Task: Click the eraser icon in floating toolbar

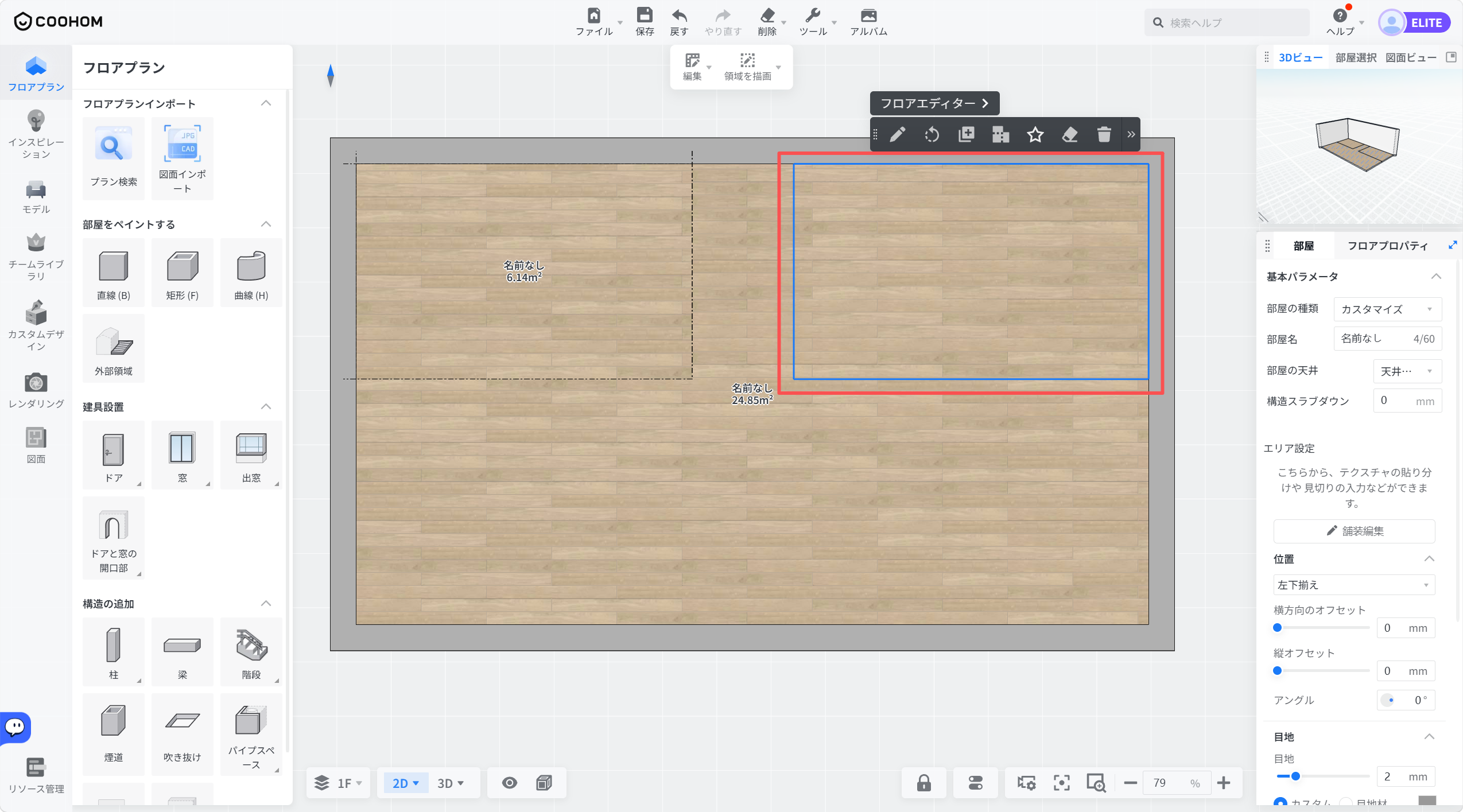Action: click(1070, 135)
